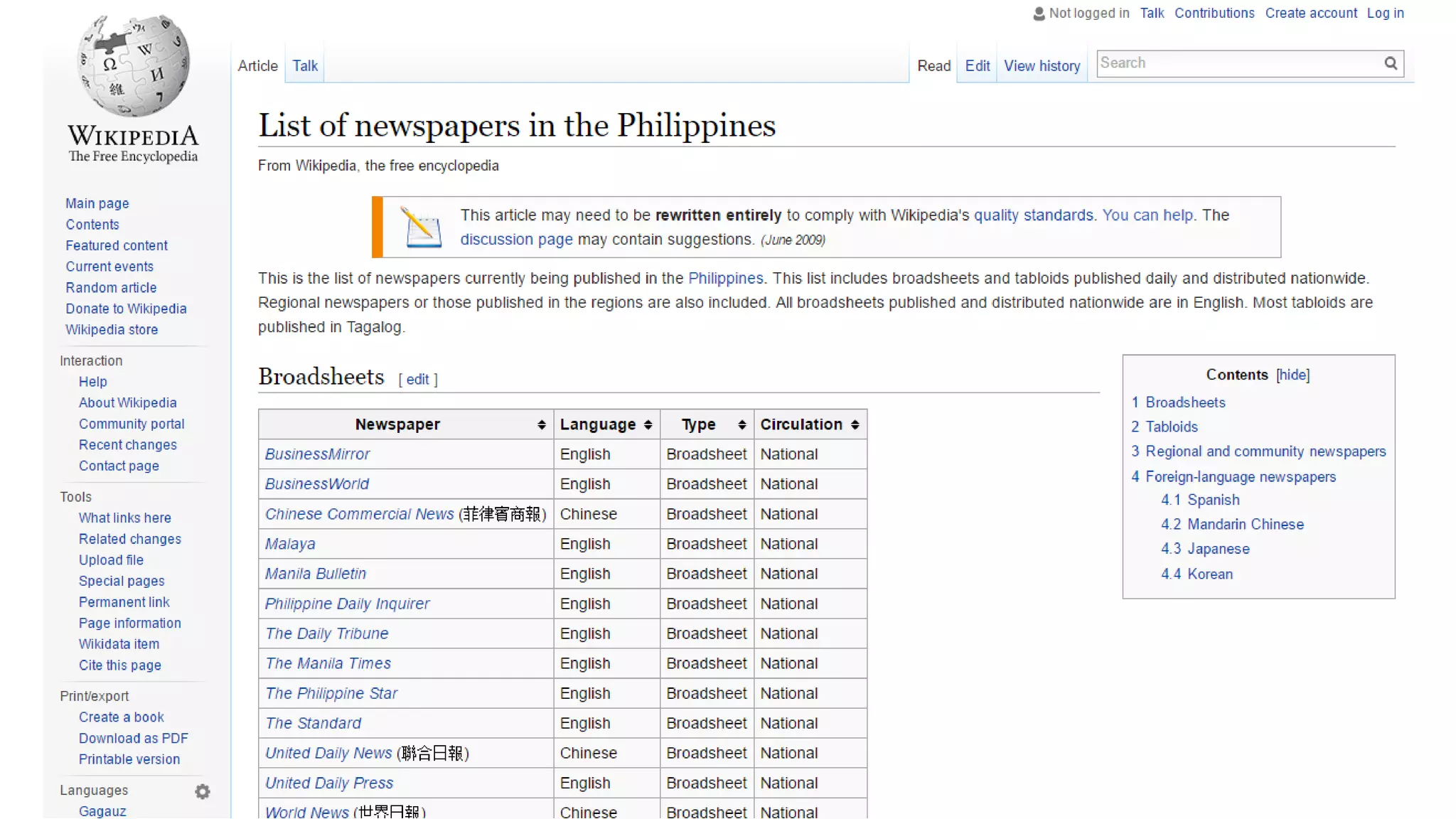Sort table by Newspaper column arrows
Image resolution: width=1456 pixels, height=819 pixels.
coord(542,424)
